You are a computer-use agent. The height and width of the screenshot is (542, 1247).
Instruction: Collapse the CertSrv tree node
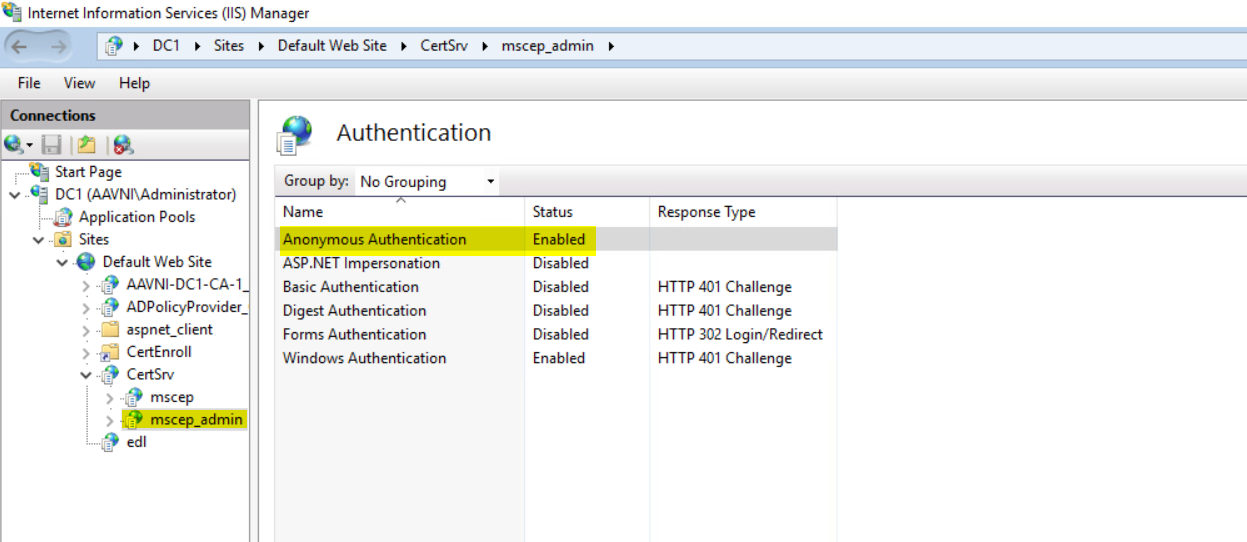[87, 375]
